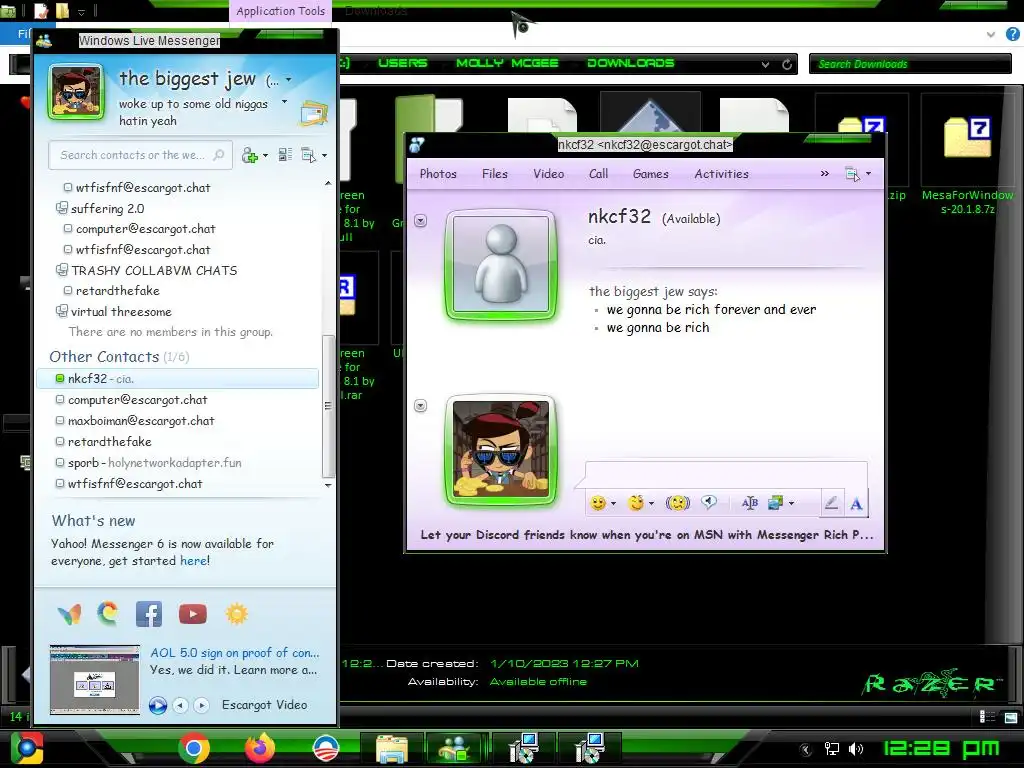
Task: Hide your own display picture with arrow
Action: tap(421, 406)
